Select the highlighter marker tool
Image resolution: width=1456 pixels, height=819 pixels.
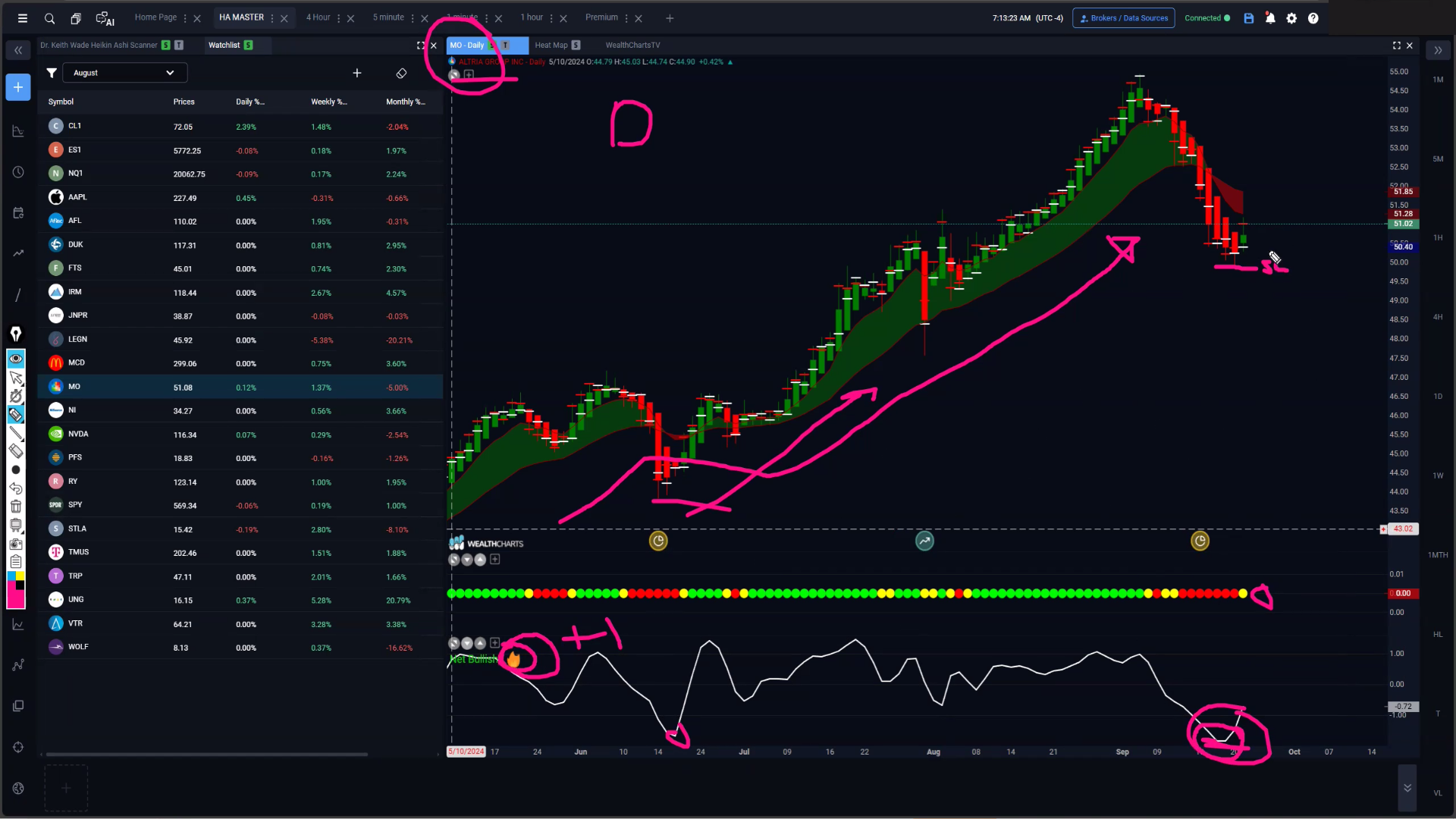[x=16, y=414]
